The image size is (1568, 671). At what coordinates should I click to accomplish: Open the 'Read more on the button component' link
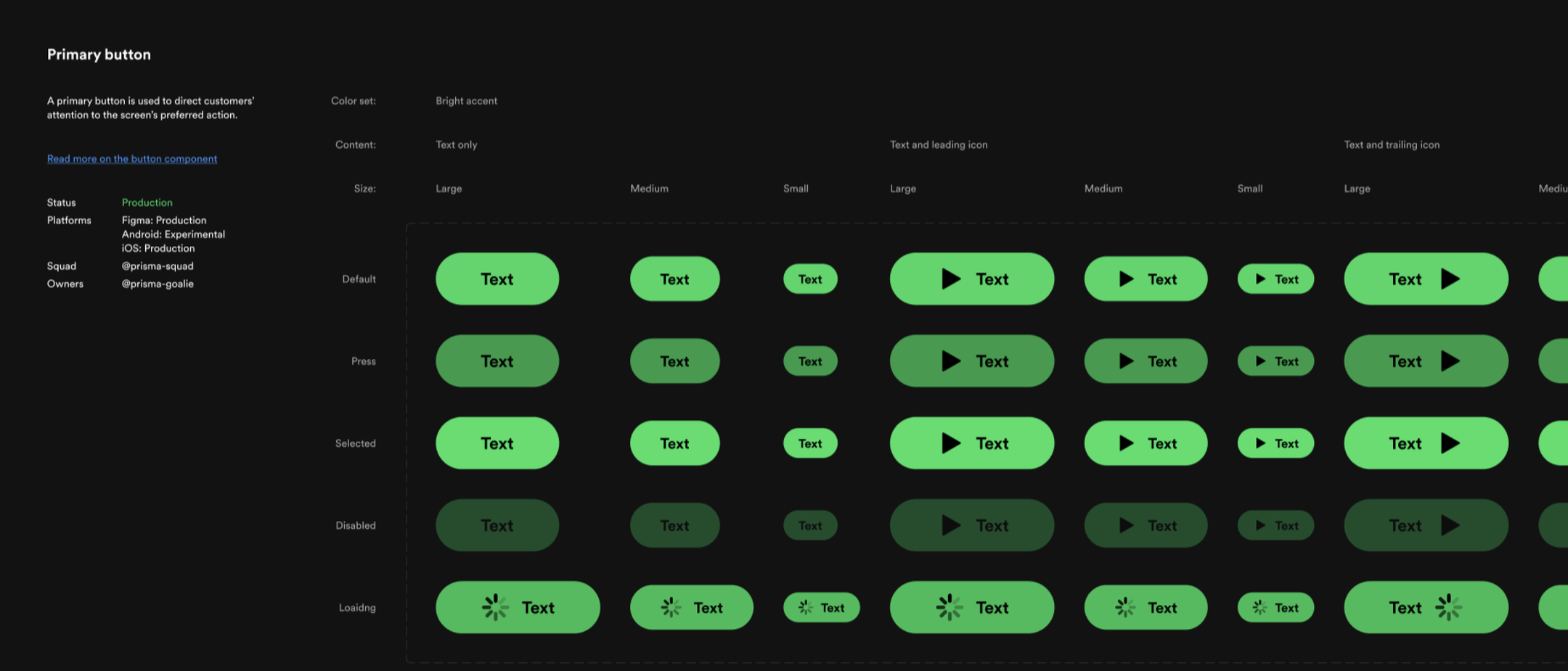[x=131, y=158]
